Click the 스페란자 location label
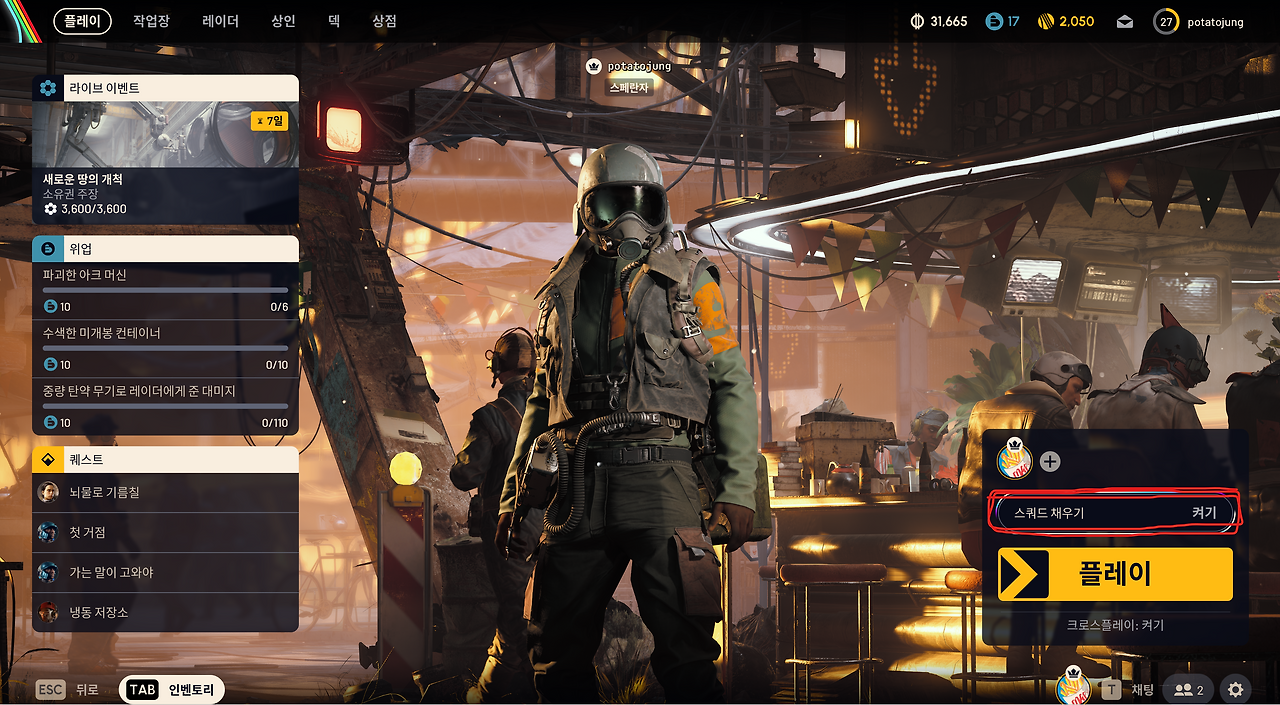The height and width of the screenshot is (705, 1280). [630, 88]
